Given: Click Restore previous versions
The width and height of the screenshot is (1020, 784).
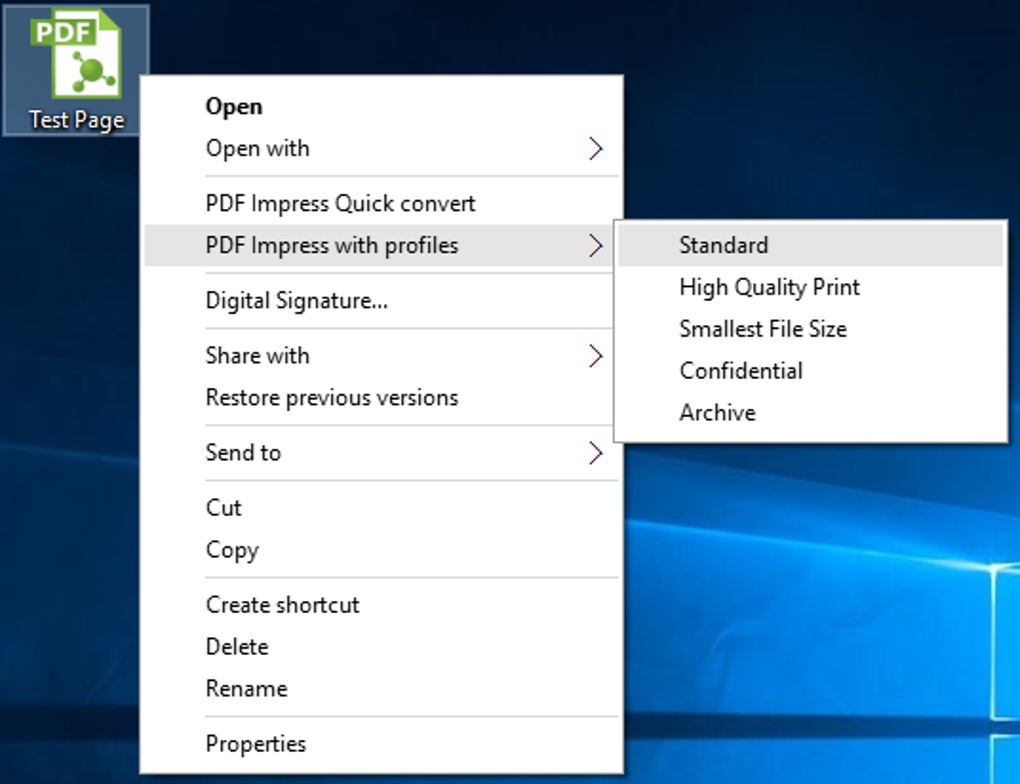Looking at the screenshot, I should click(381, 398).
